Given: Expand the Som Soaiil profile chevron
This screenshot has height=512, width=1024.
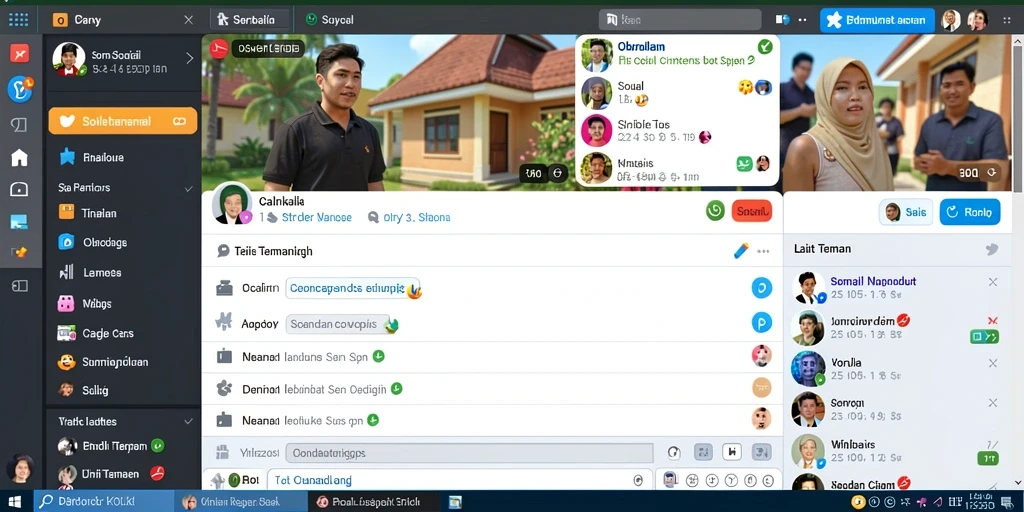Looking at the screenshot, I should pos(190,58).
